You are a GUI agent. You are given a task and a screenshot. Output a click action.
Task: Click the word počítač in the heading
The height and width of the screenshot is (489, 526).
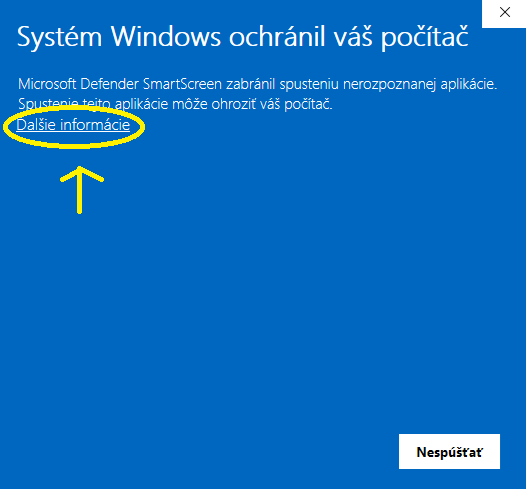(x=424, y=38)
